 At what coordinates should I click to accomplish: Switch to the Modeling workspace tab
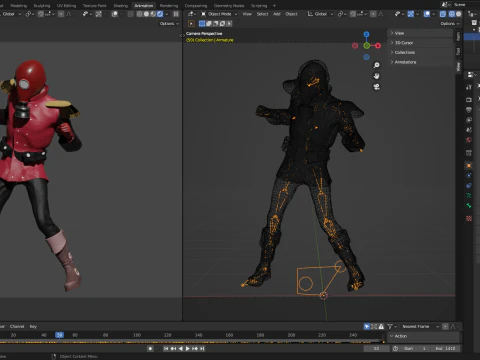click(19, 6)
